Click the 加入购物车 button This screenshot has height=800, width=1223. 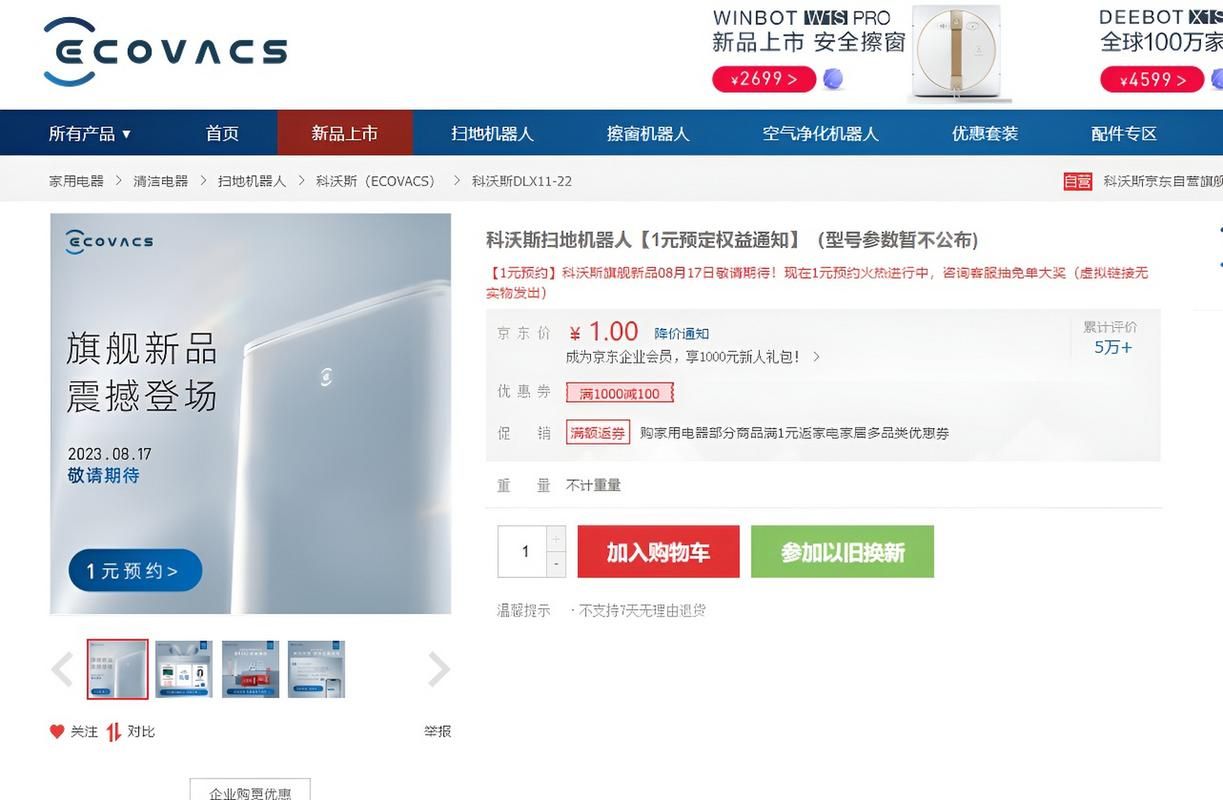point(658,552)
